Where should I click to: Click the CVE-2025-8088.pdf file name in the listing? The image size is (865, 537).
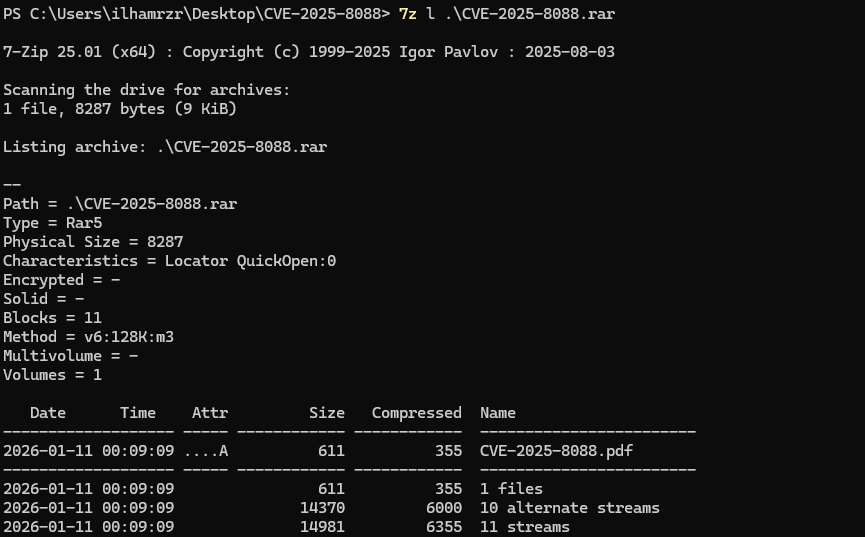tap(556, 451)
